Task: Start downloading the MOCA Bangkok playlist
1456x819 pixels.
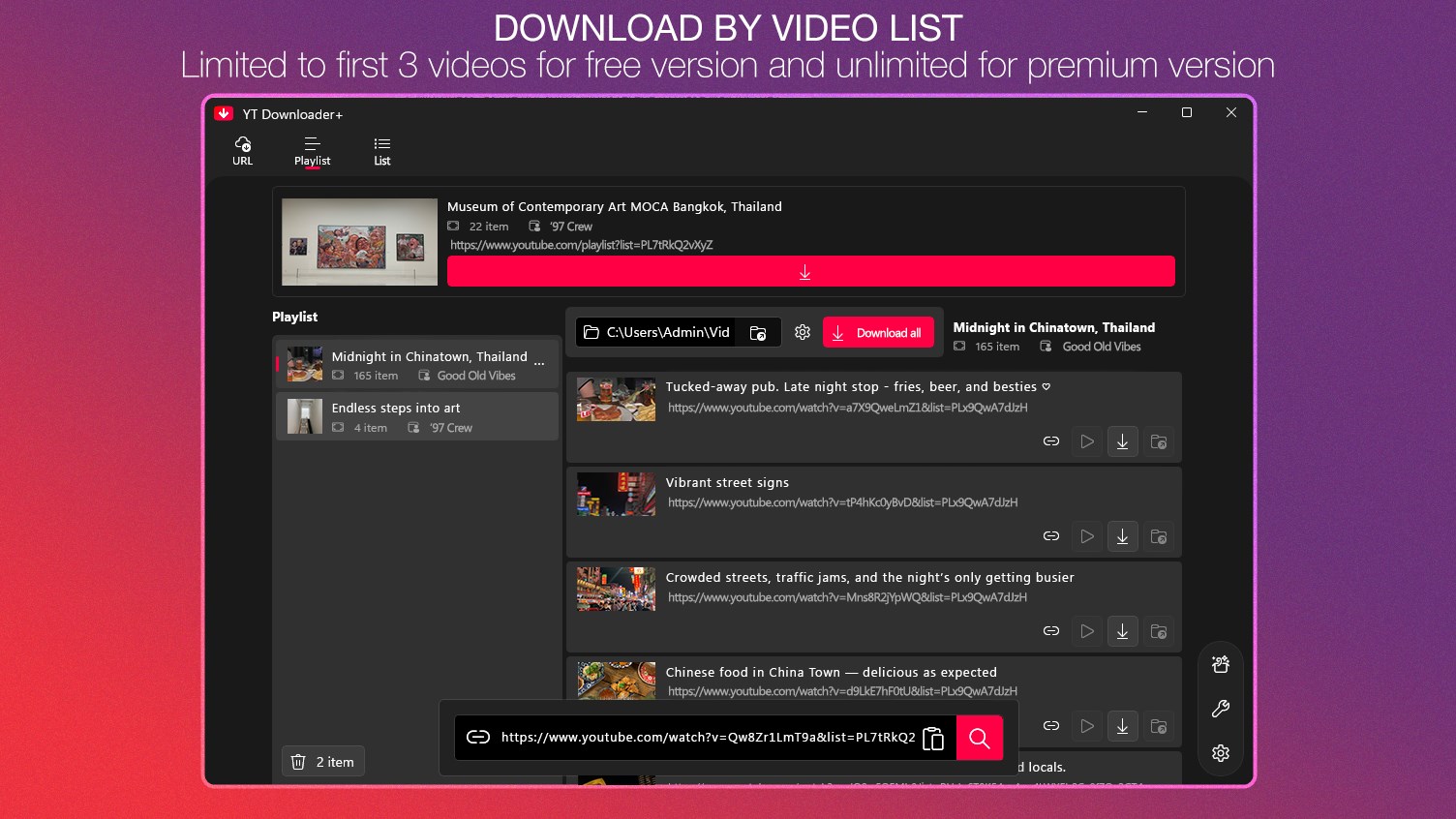Action: (x=810, y=271)
